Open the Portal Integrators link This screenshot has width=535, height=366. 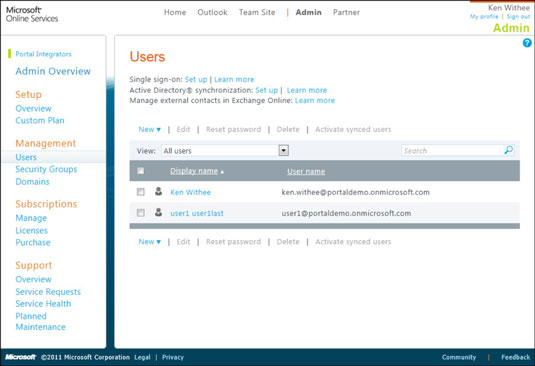click(43, 54)
